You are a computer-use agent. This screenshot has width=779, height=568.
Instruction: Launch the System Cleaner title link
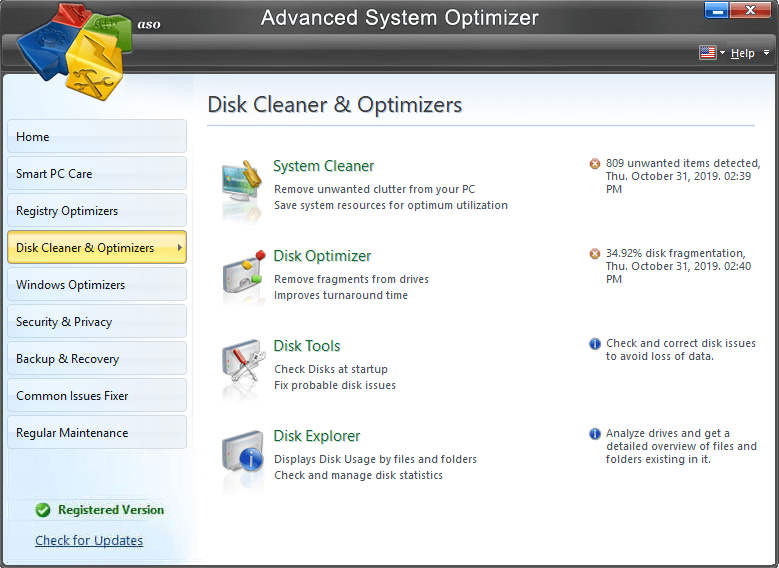(323, 166)
